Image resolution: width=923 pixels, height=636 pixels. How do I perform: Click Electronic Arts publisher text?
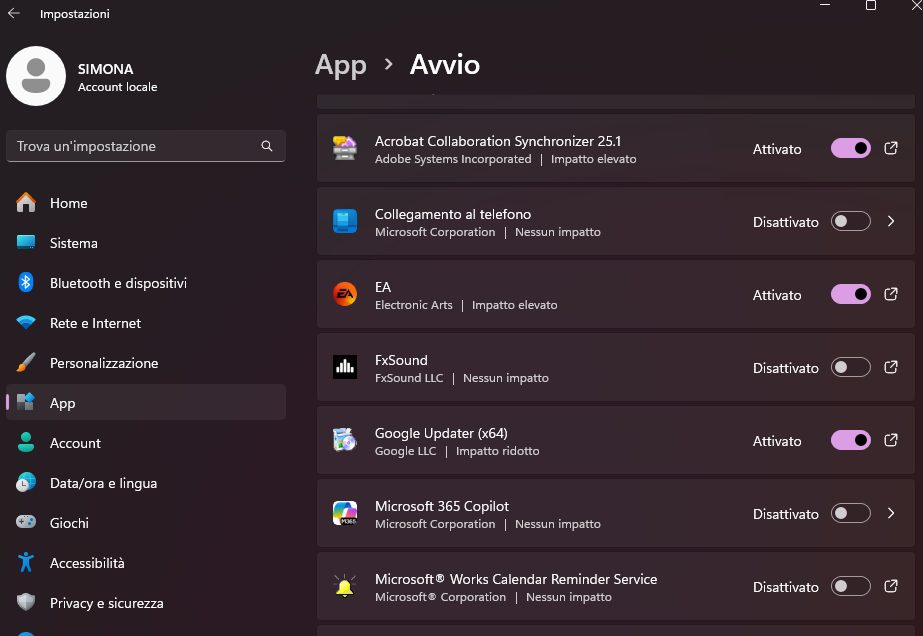click(413, 305)
